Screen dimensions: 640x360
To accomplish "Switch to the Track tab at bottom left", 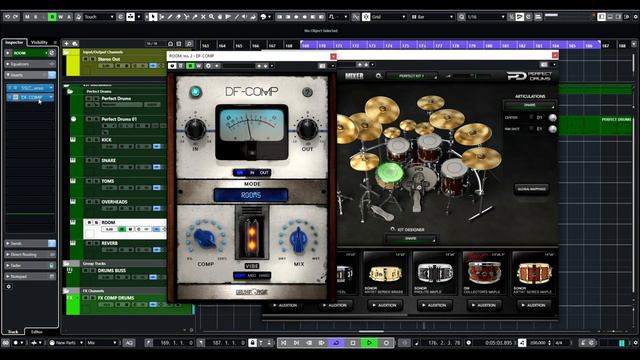I will pyautogui.click(x=13, y=332).
